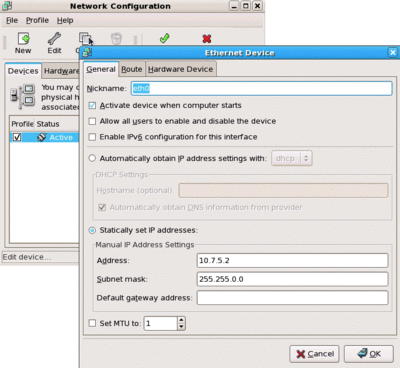Open the dhcp protocol dropdown
400x368 pixels.
(x=292, y=158)
